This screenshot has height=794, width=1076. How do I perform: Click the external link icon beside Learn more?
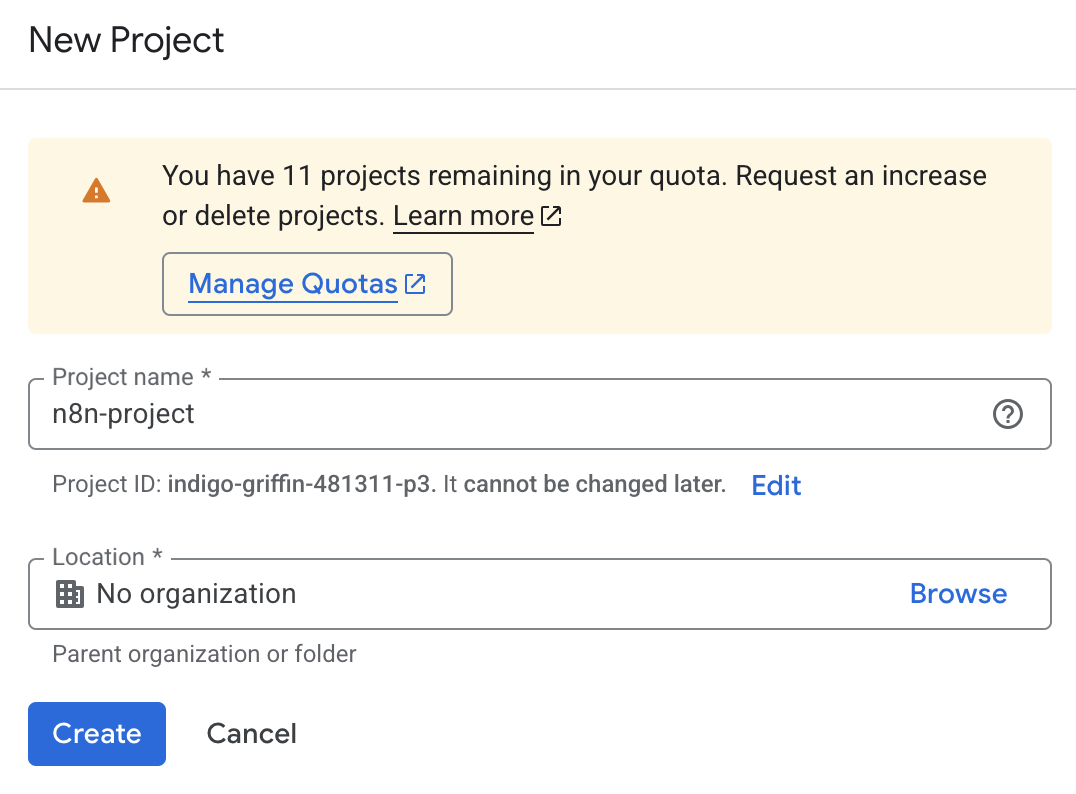point(551,215)
